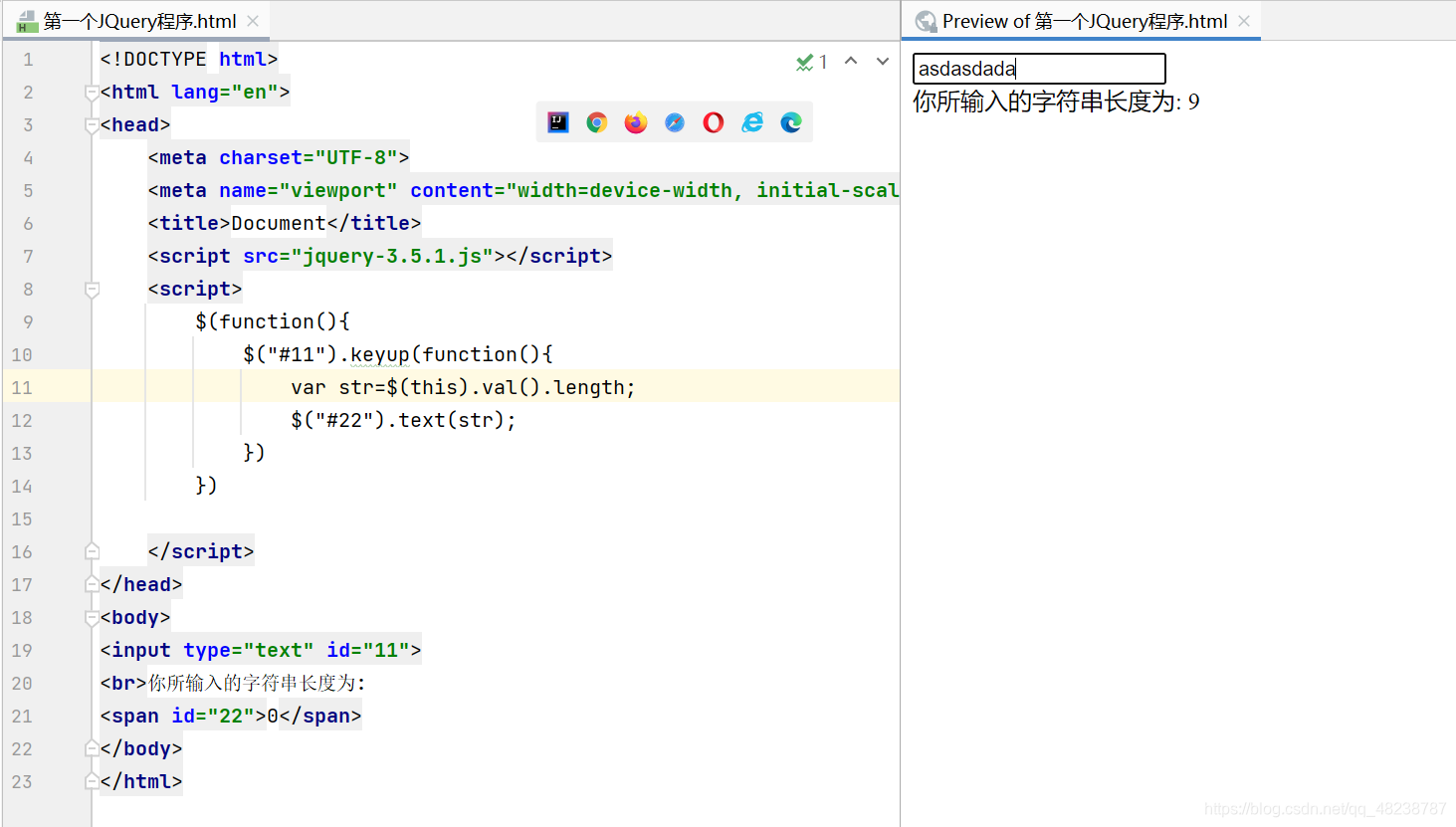Place cursor on <!DOCTYPE html> line
This screenshot has height=827, width=1456.
coord(189,60)
